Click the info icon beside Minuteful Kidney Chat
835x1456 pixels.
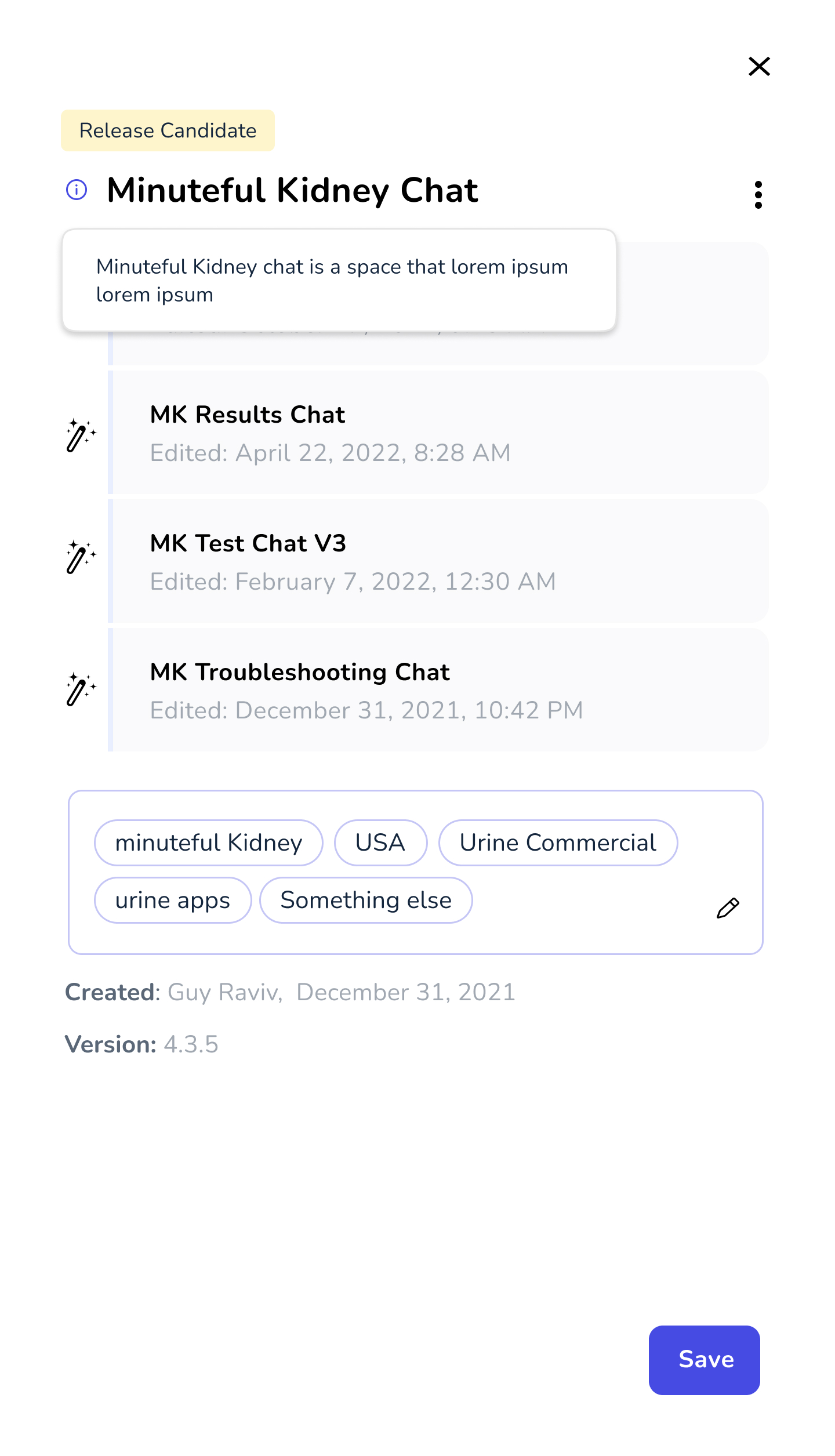click(77, 190)
